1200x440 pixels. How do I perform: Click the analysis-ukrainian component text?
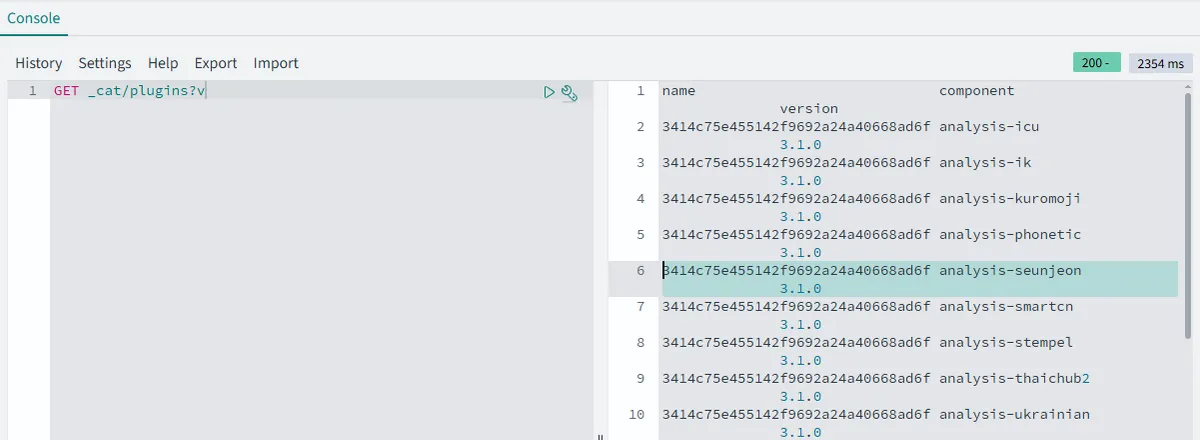pyautogui.click(x=1014, y=414)
